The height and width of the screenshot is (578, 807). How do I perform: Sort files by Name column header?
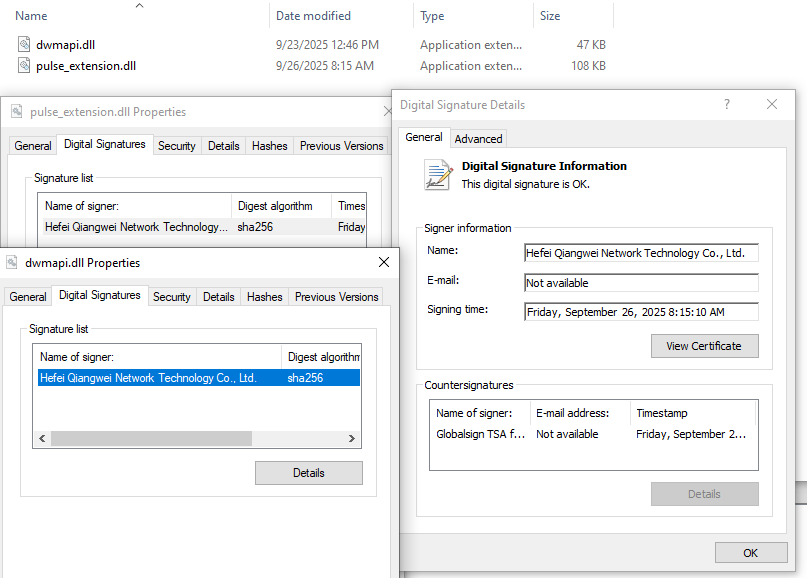[x=32, y=16]
